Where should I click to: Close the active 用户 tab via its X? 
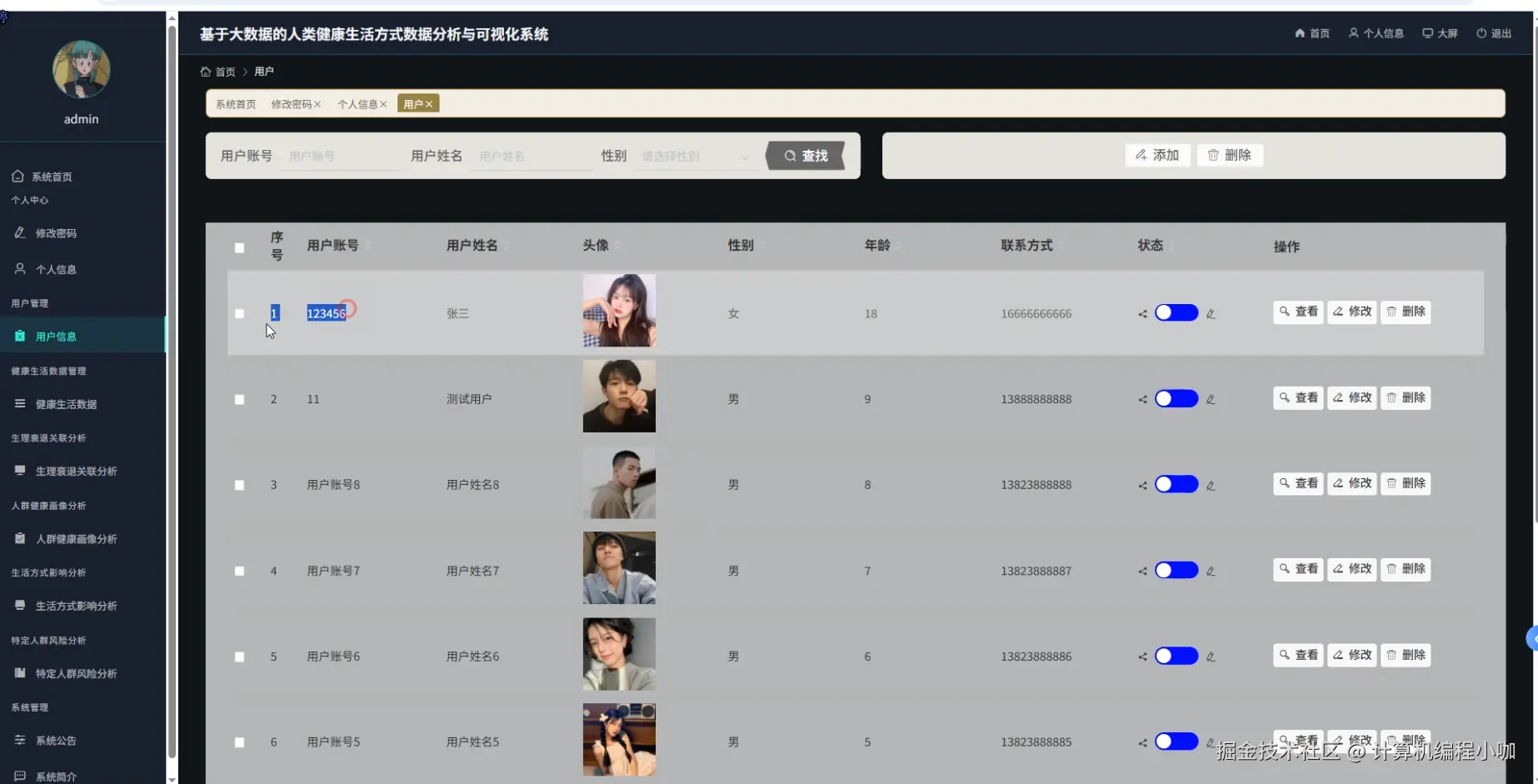pos(429,104)
